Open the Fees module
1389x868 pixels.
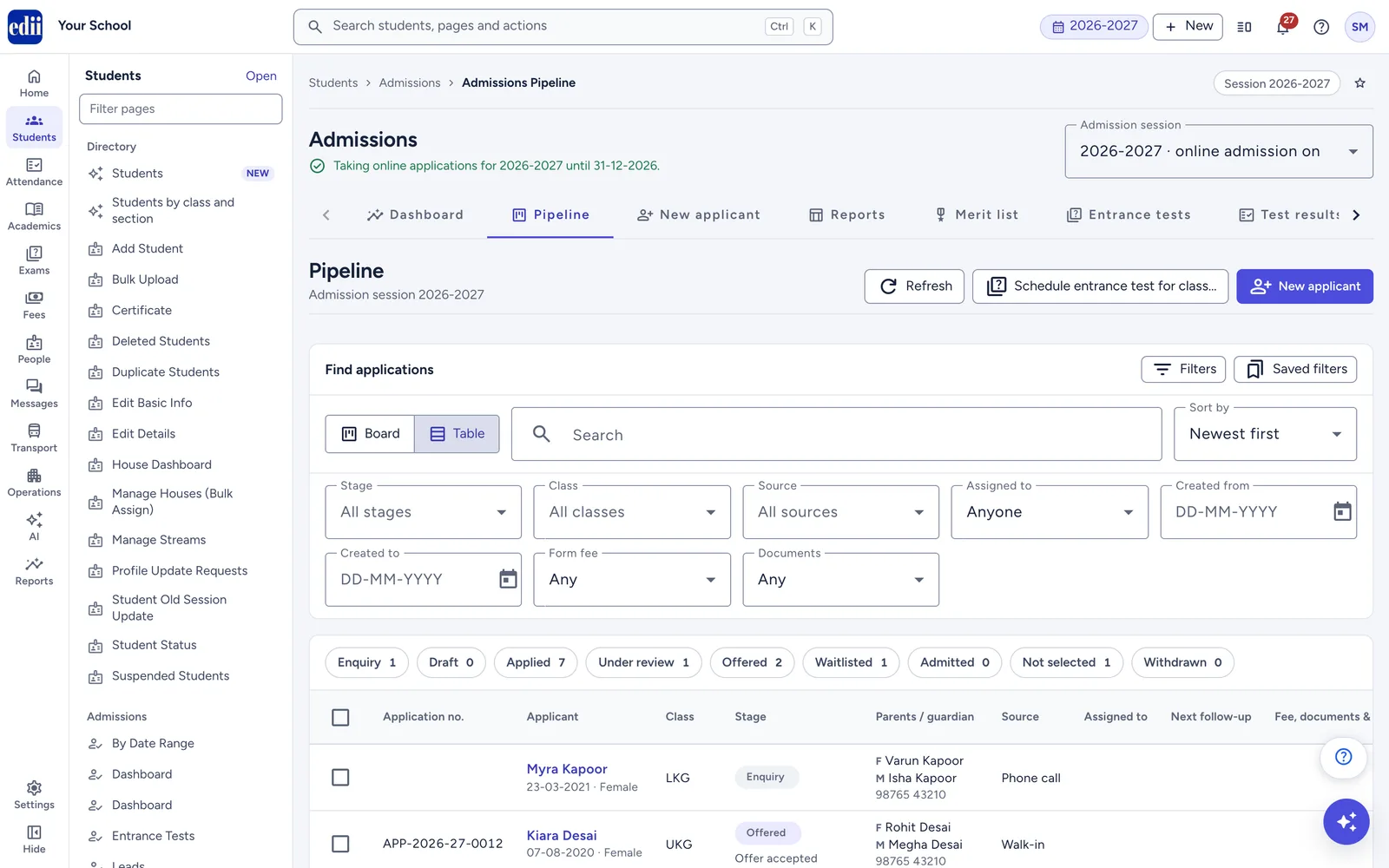34,305
